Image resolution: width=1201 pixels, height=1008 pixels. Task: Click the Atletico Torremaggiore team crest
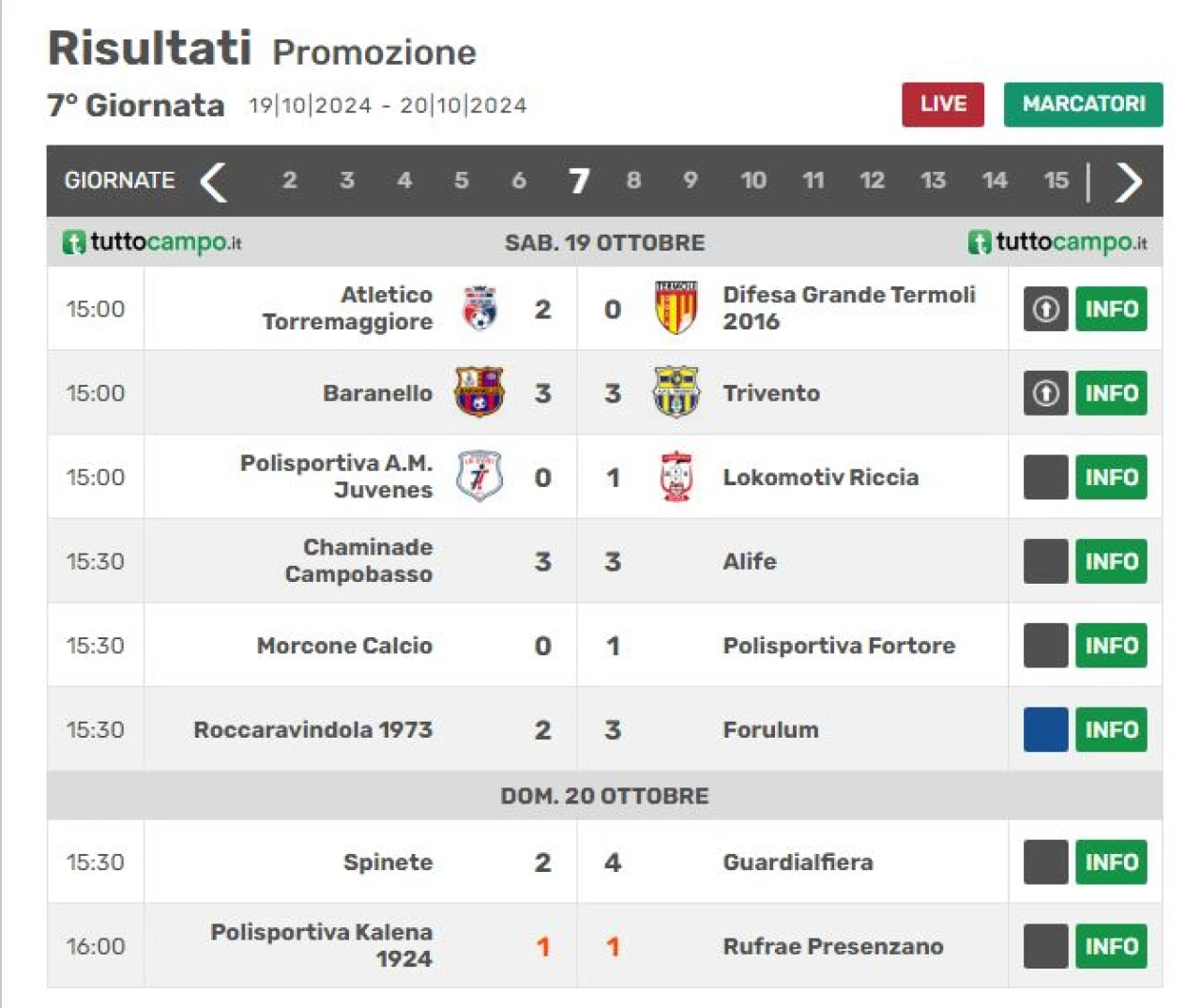479,309
